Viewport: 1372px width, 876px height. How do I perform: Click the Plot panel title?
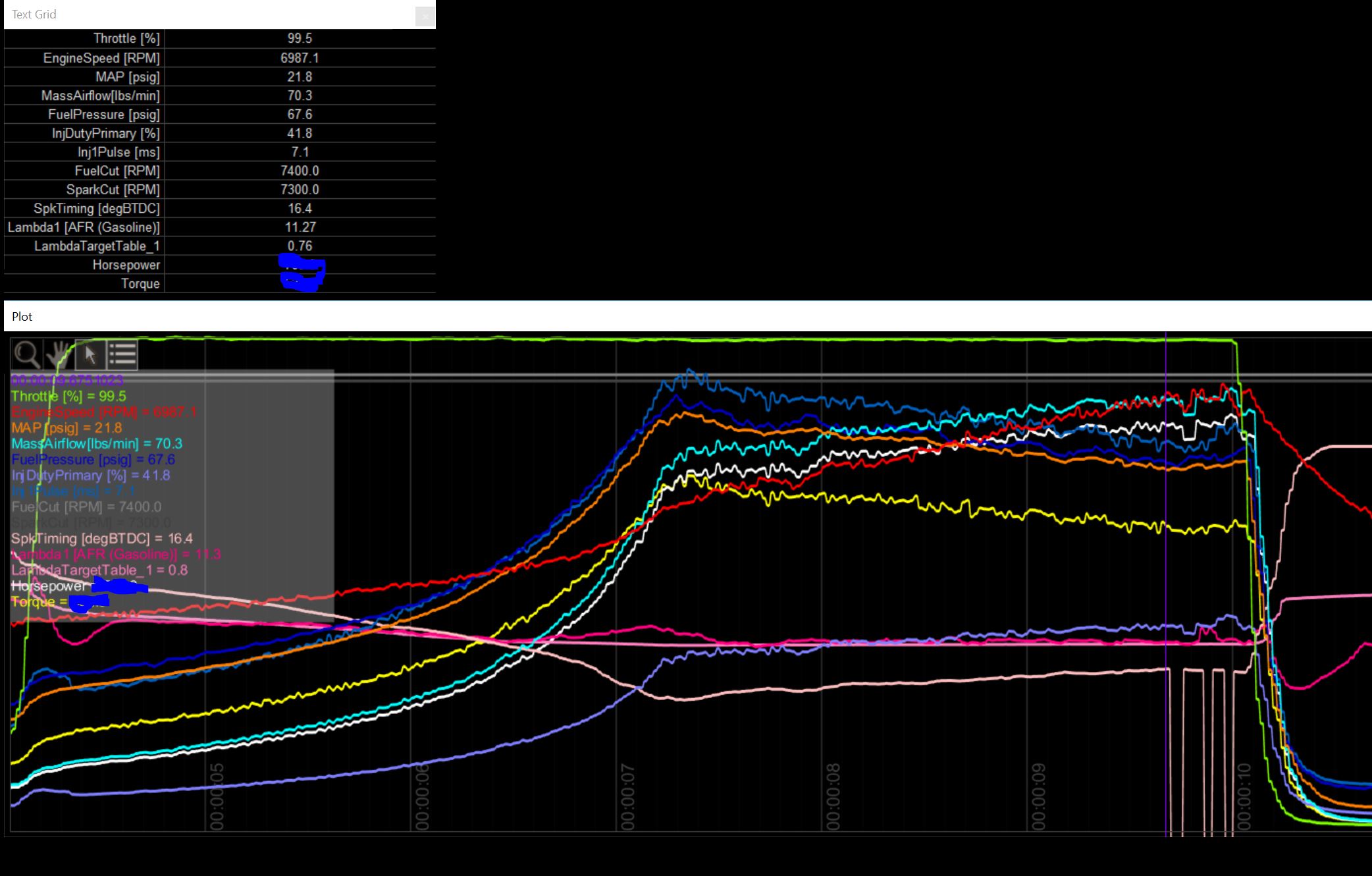tap(22, 317)
